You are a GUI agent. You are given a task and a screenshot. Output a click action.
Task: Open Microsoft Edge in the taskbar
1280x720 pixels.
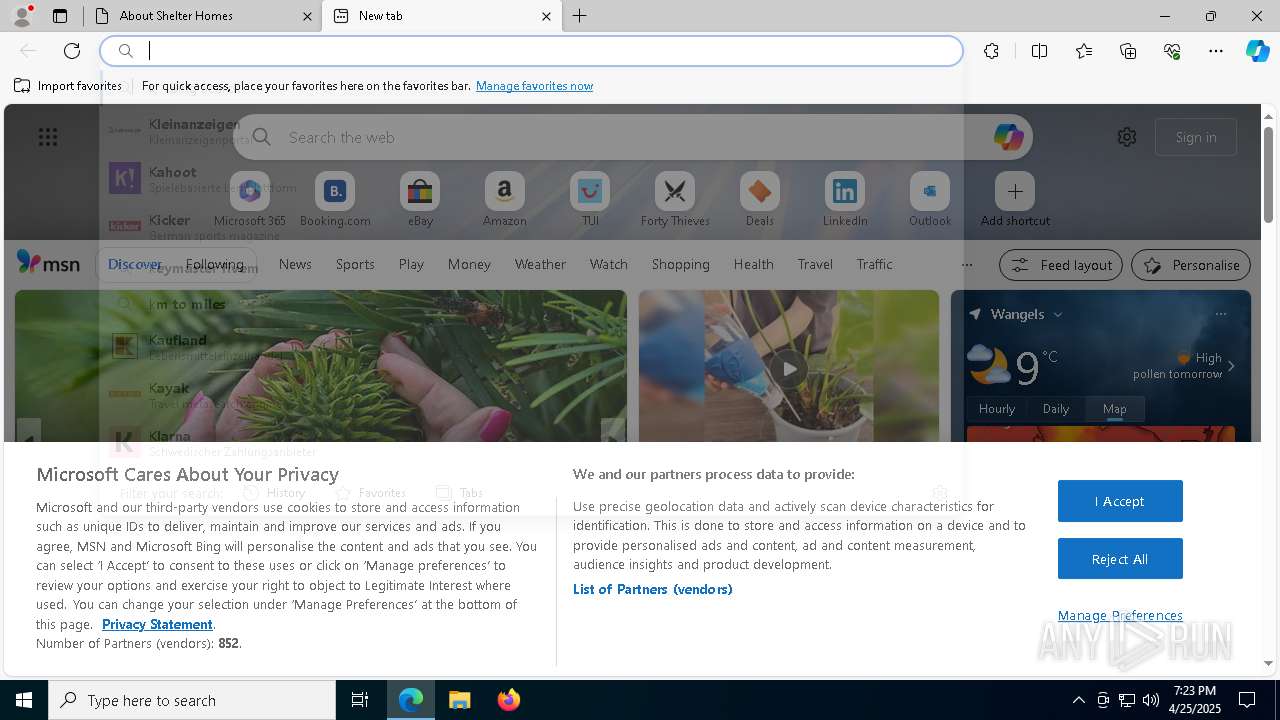pyautogui.click(x=411, y=700)
